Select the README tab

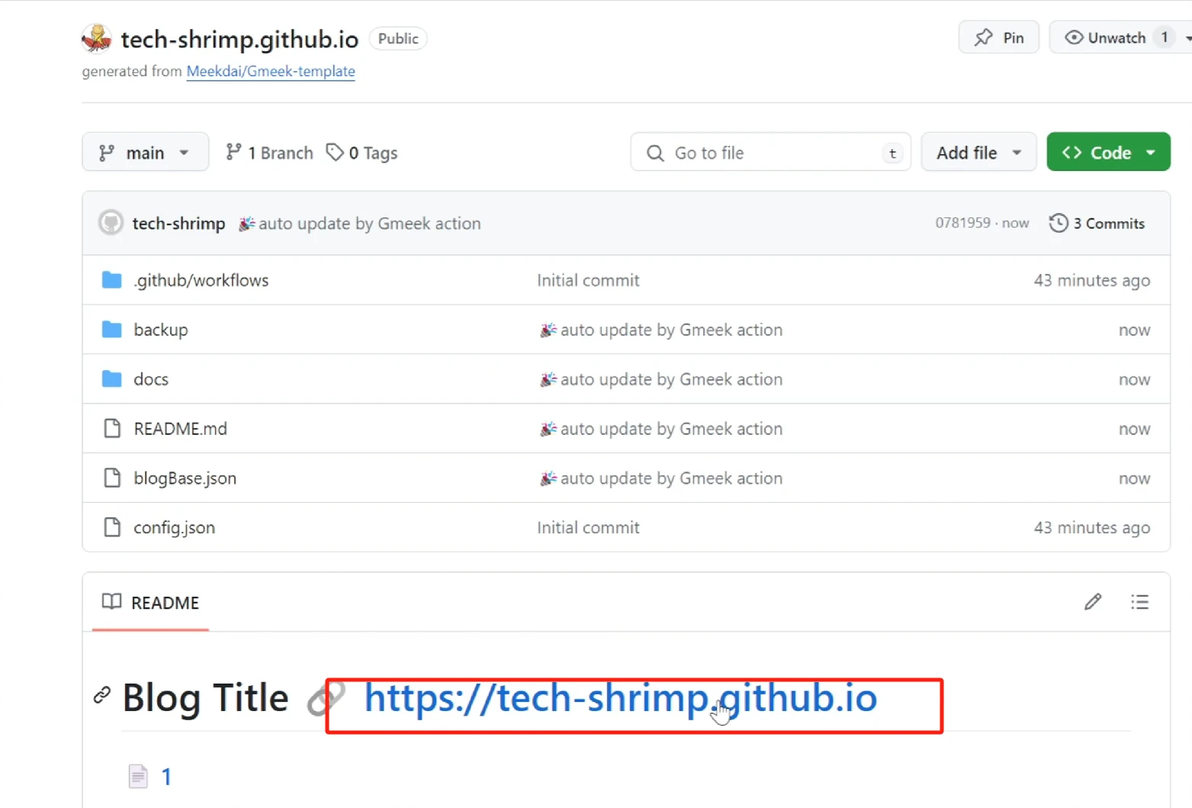click(x=151, y=603)
